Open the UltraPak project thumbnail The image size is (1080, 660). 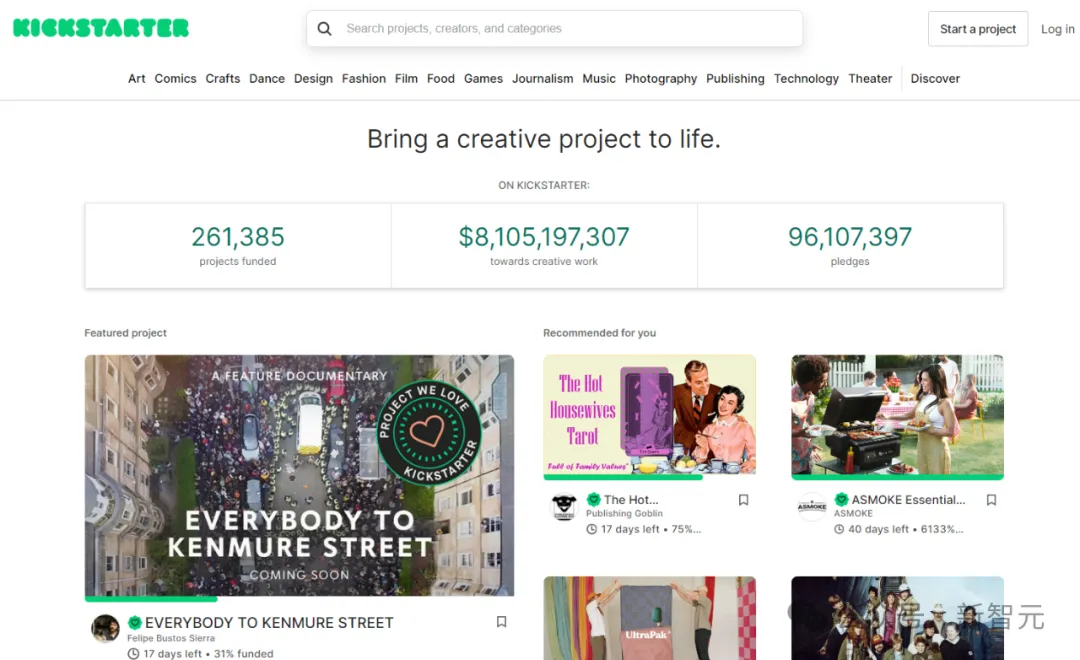[x=650, y=618]
